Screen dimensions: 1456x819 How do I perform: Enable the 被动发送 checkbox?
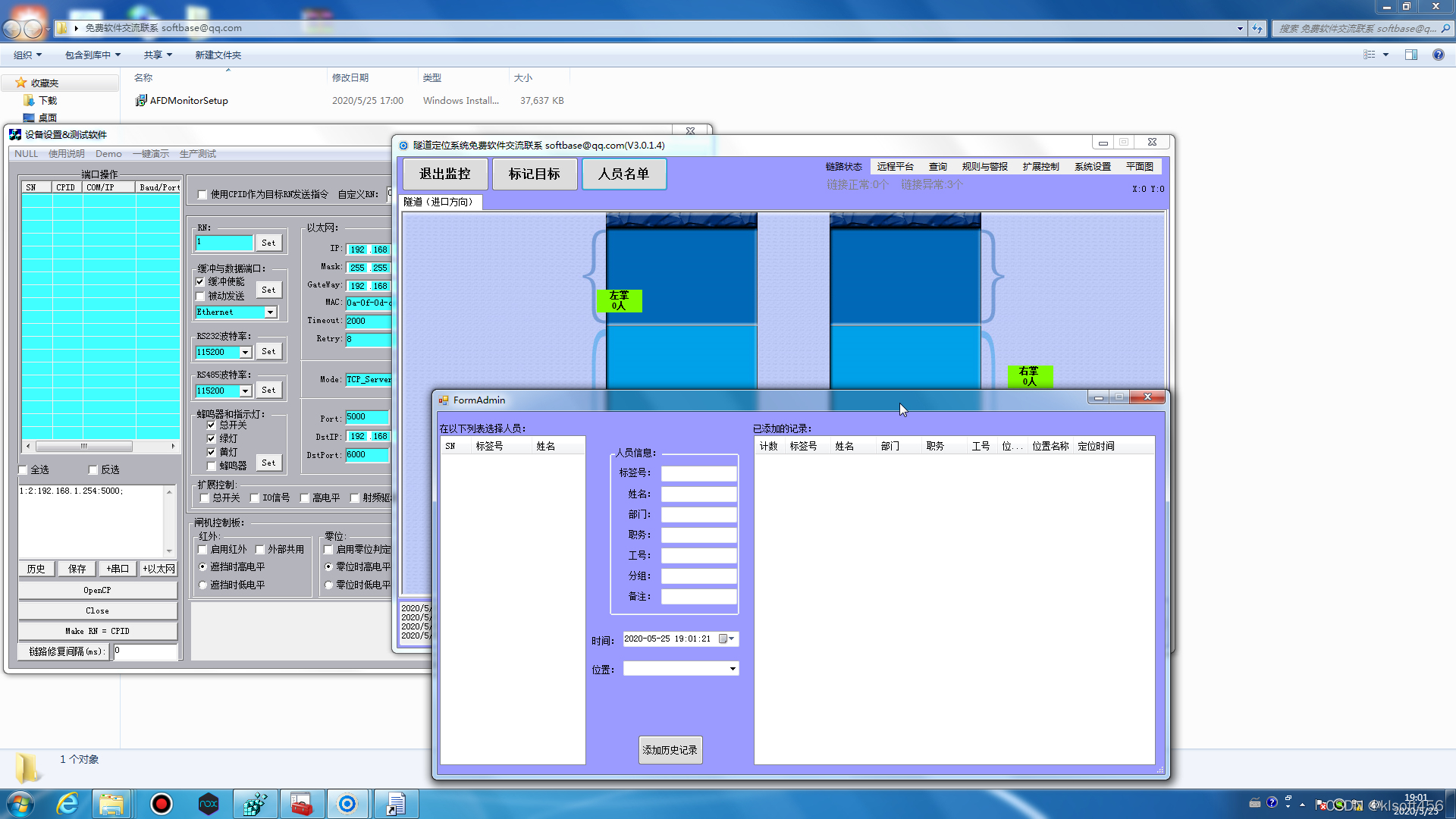(201, 296)
